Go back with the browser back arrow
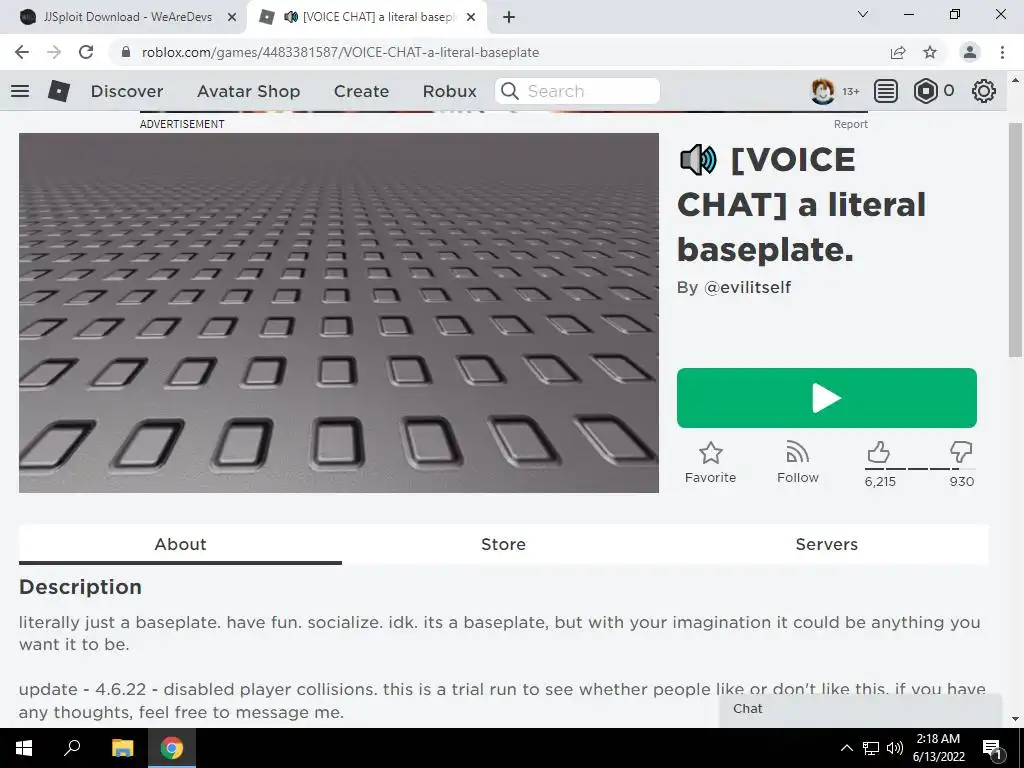The image size is (1024, 768). point(22,52)
